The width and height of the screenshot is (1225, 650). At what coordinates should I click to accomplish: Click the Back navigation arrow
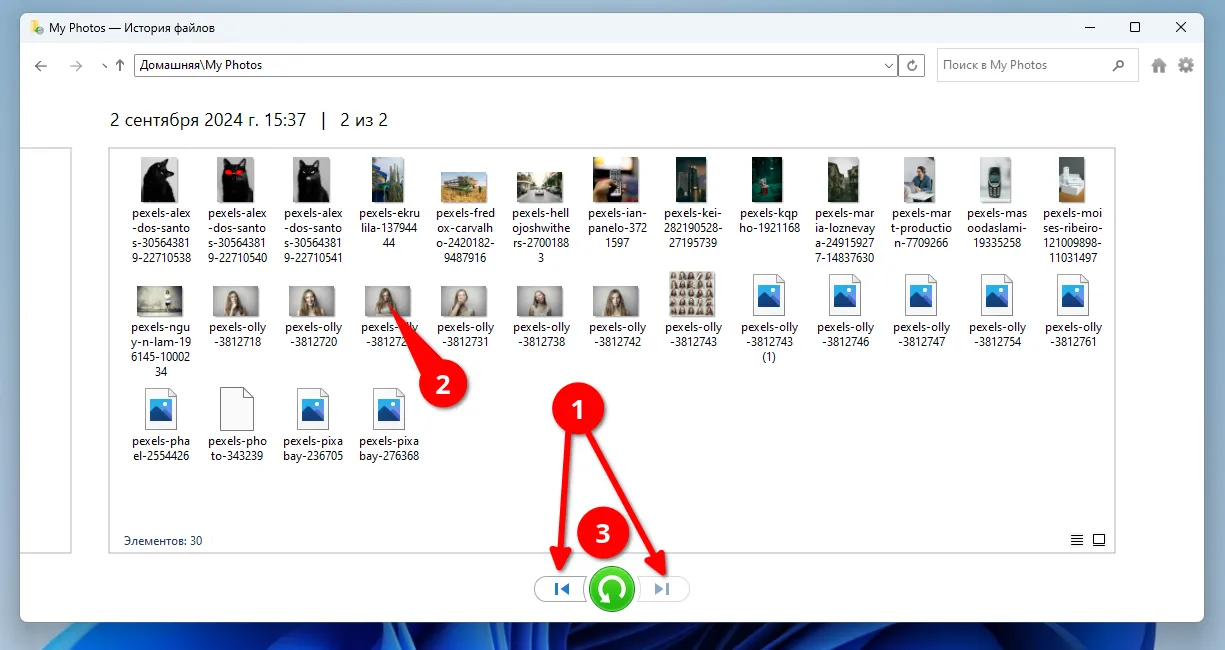click(x=41, y=66)
